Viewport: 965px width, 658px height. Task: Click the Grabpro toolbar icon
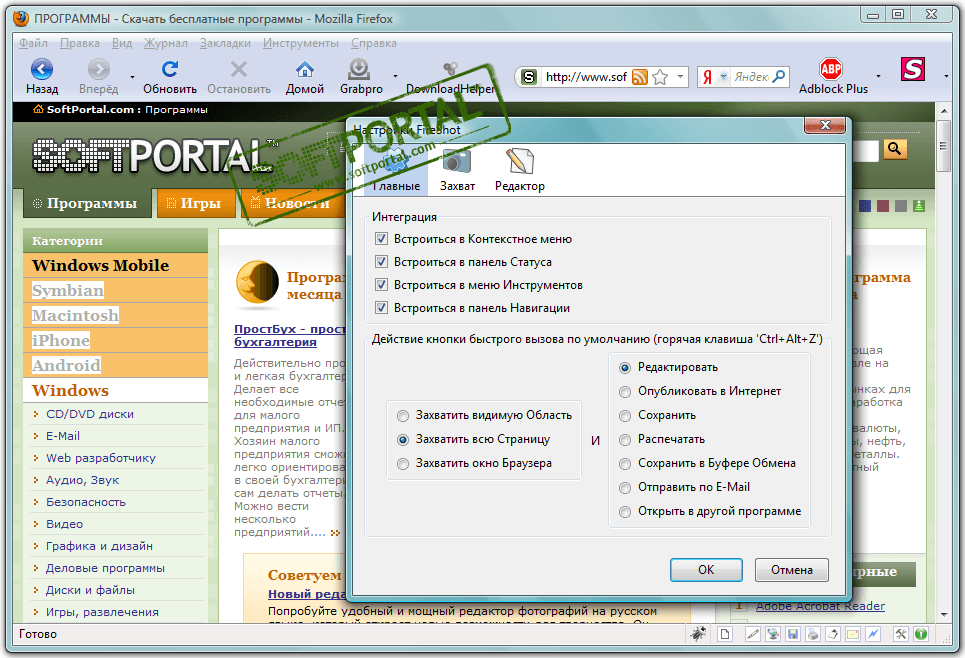point(359,70)
